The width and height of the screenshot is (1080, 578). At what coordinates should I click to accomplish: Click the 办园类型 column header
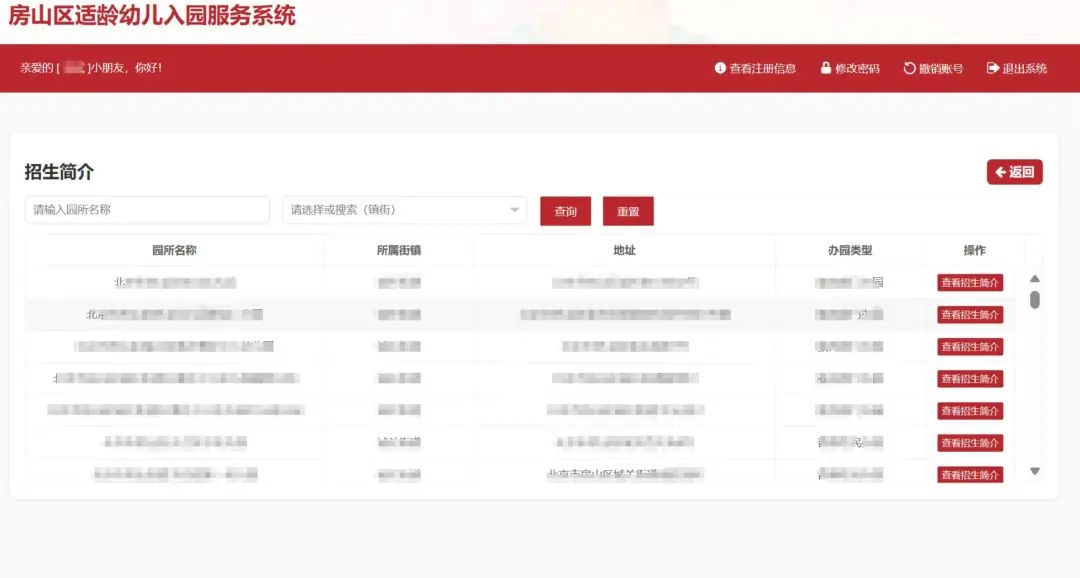pos(850,250)
